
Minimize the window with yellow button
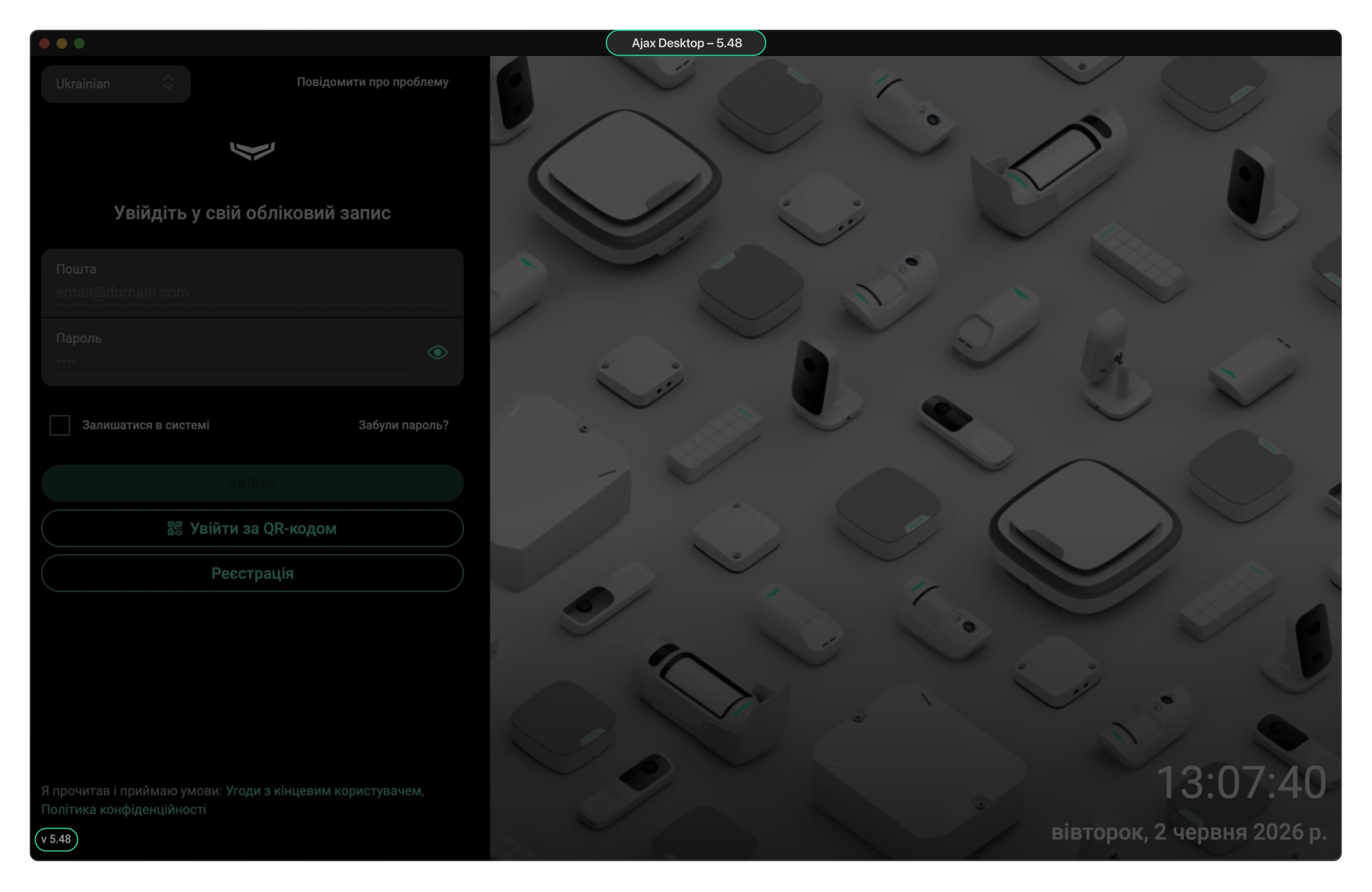(62, 43)
